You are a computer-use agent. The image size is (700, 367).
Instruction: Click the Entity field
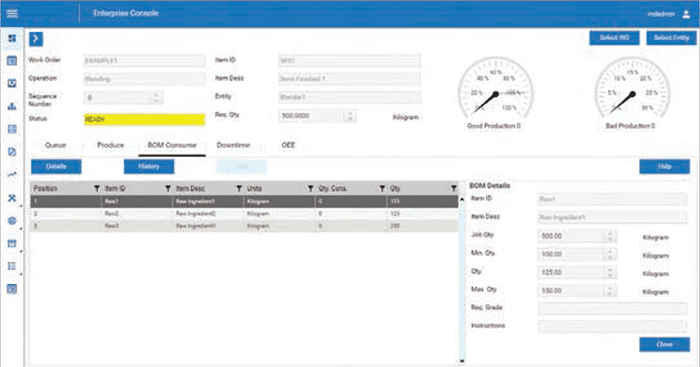click(350, 97)
